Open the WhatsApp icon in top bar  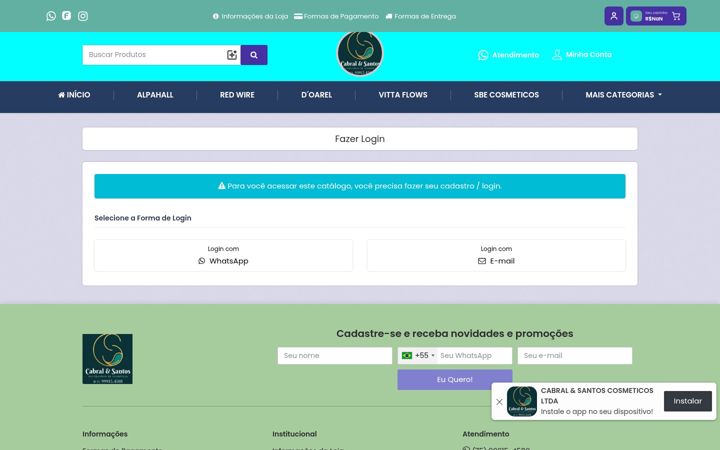pyautogui.click(x=51, y=16)
